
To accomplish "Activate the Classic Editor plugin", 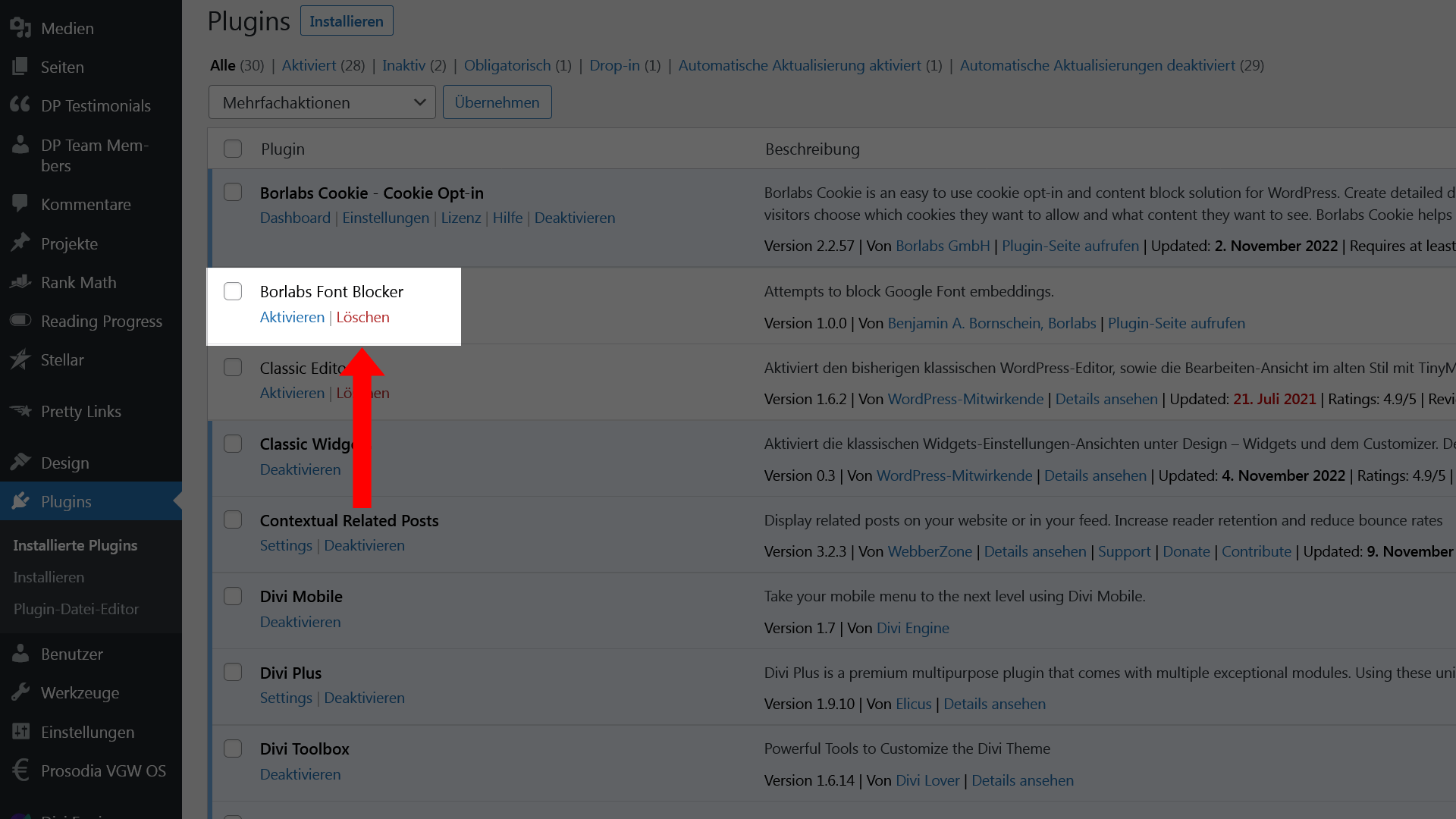I will (292, 393).
